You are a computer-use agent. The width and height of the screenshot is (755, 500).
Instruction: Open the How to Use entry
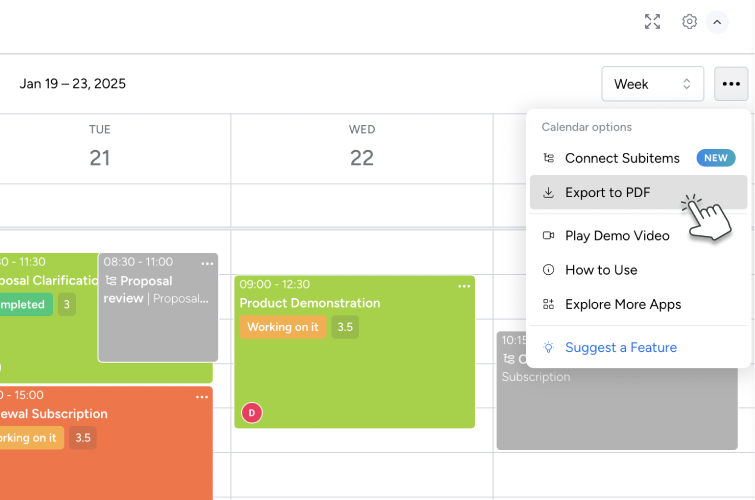click(x=601, y=270)
